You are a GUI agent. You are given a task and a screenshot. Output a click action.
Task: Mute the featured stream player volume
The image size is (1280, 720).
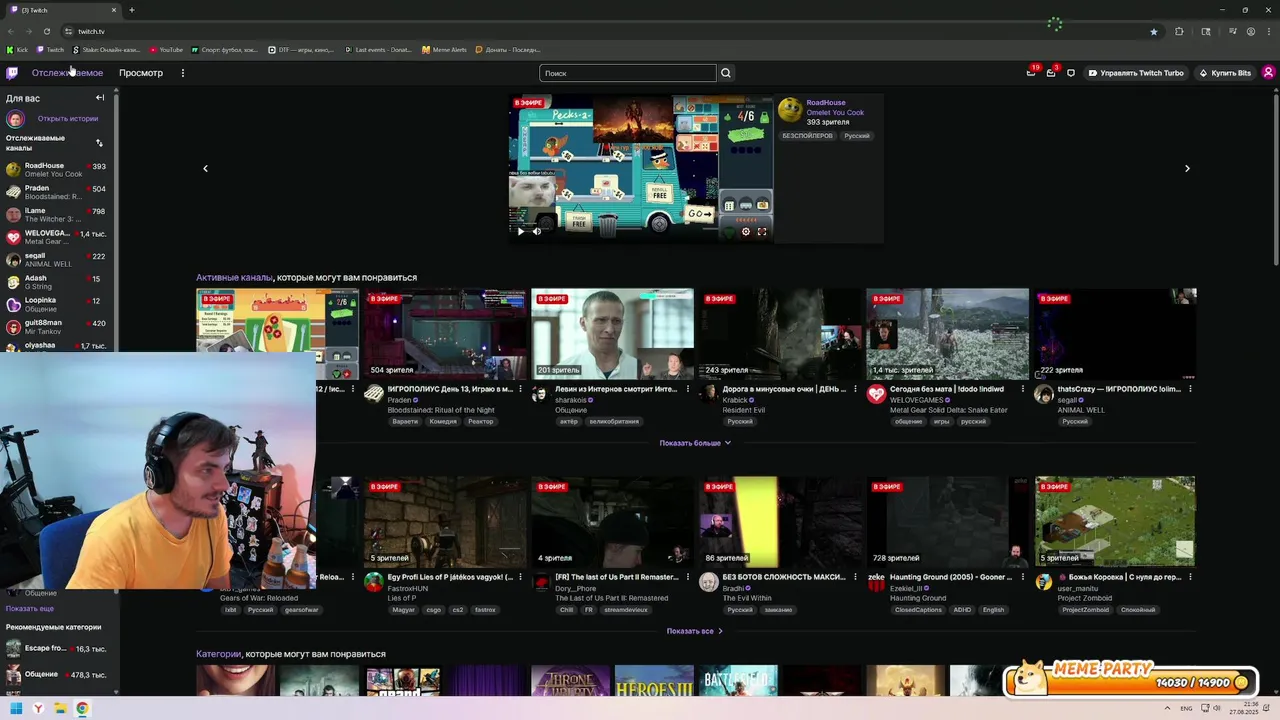click(537, 231)
